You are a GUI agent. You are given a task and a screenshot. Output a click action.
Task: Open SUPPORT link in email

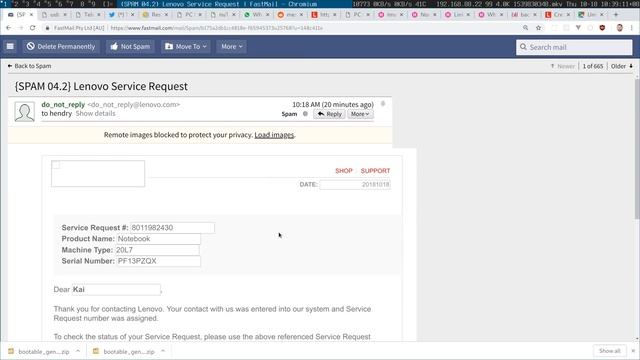(375, 171)
